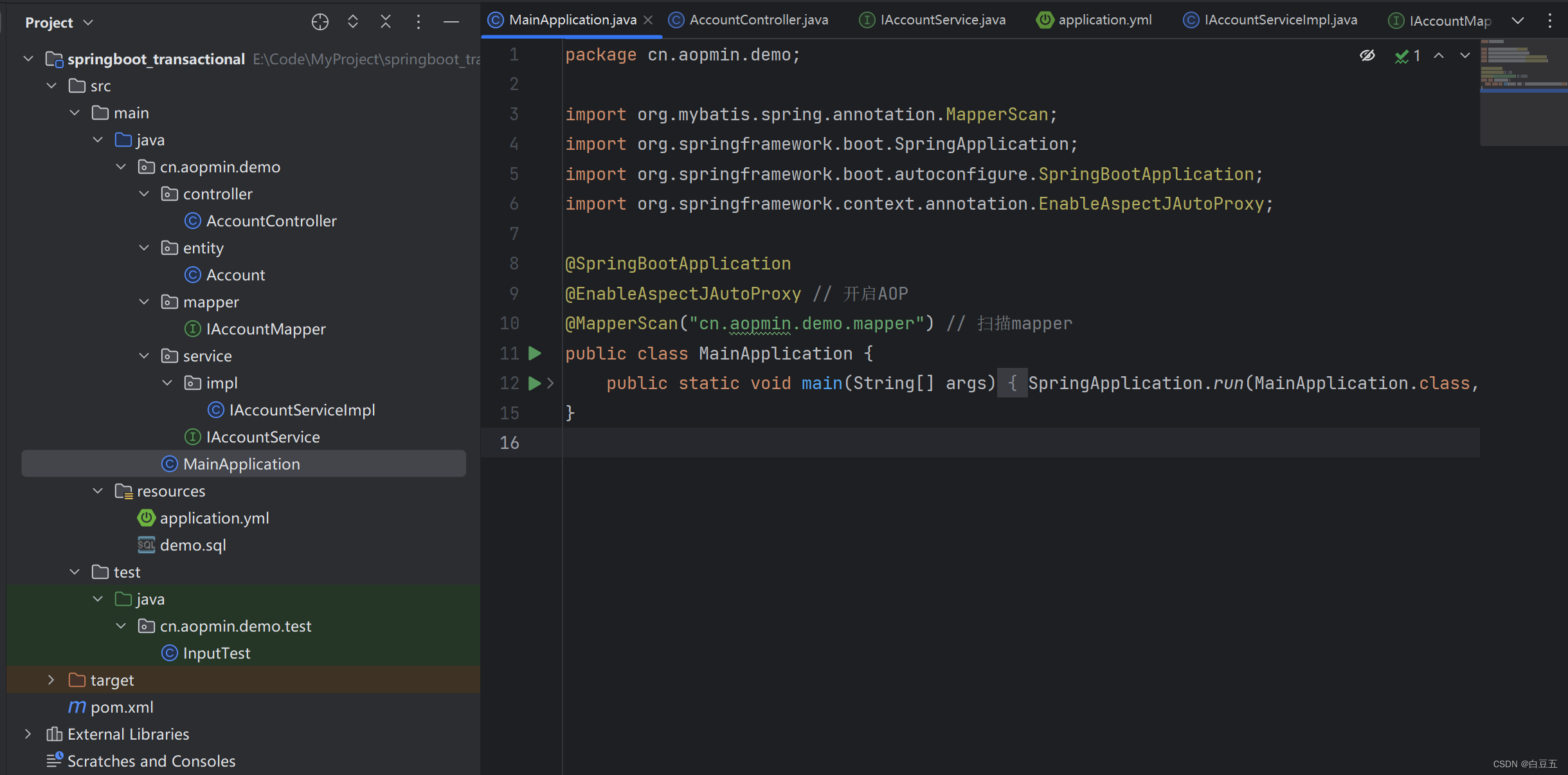This screenshot has height=775, width=1568.
Task: Click the Collapse All icon in Project panel
Action: [x=386, y=22]
